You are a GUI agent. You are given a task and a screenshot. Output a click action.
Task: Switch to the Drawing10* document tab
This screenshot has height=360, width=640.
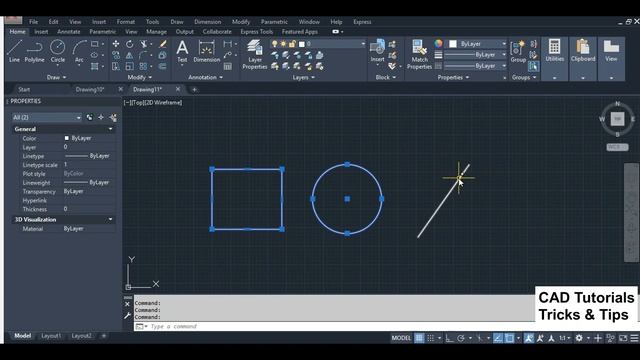pyautogui.click(x=90, y=89)
